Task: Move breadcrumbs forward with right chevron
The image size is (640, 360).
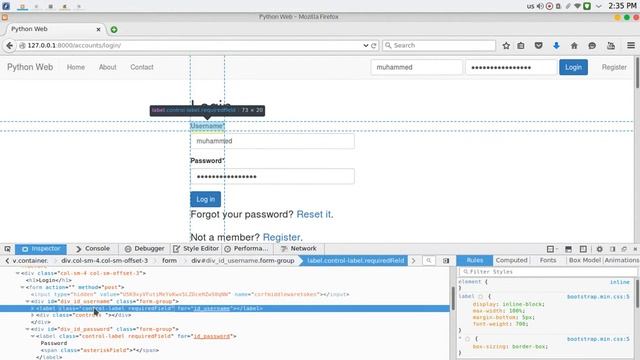Action: pyautogui.click(x=413, y=260)
